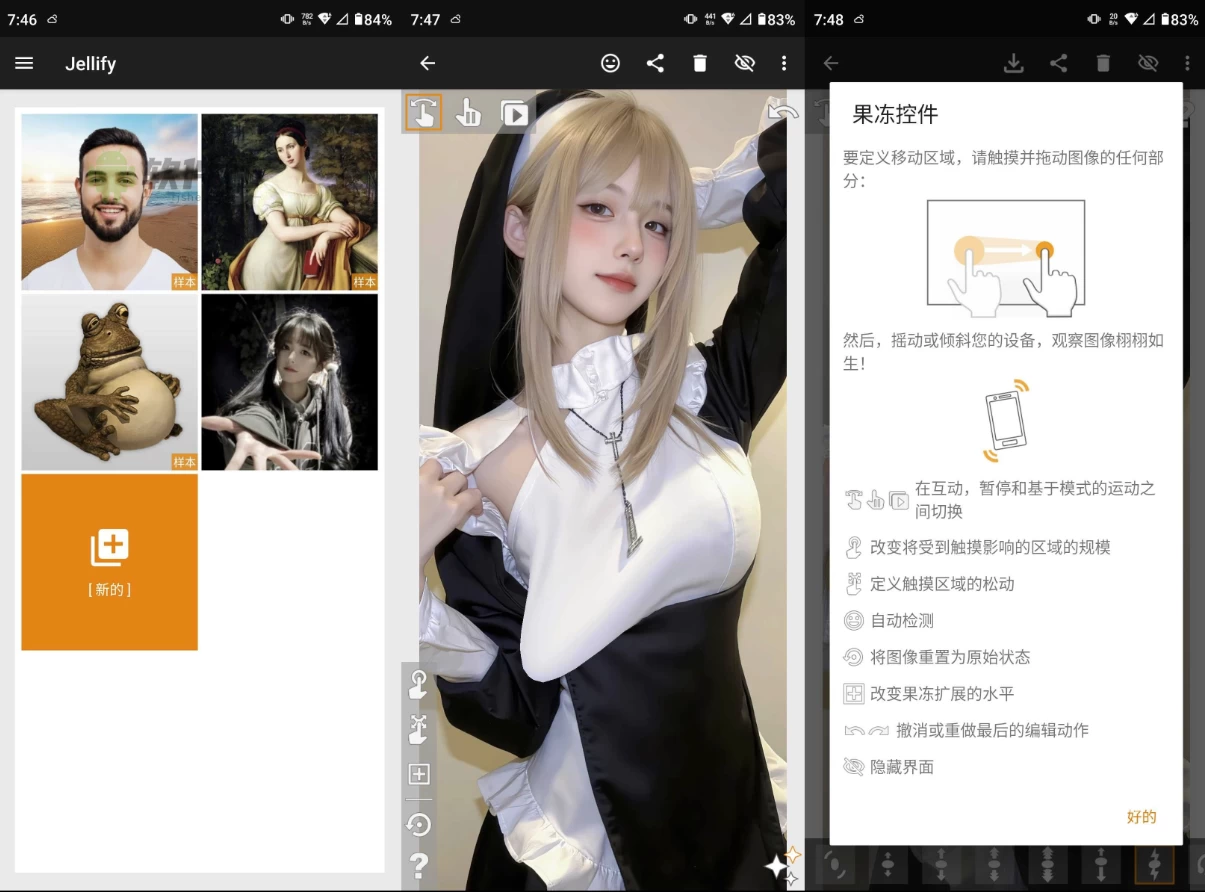The image size is (1205, 892).
Task: Open the three-dot overflow menu in editor
Action: (x=784, y=63)
